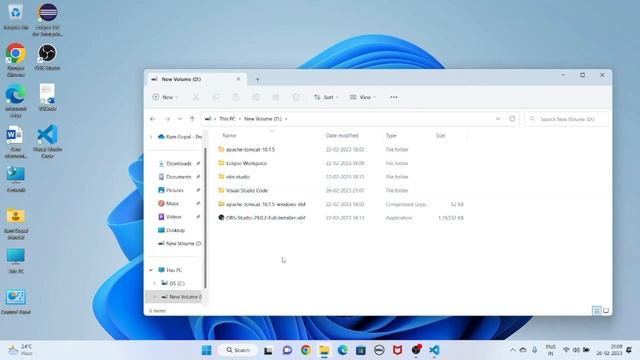Viewport: 640px width, 360px height.
Task: Click New Volume (D:) in address breadcrumb
Action: [x=263, y=119]
